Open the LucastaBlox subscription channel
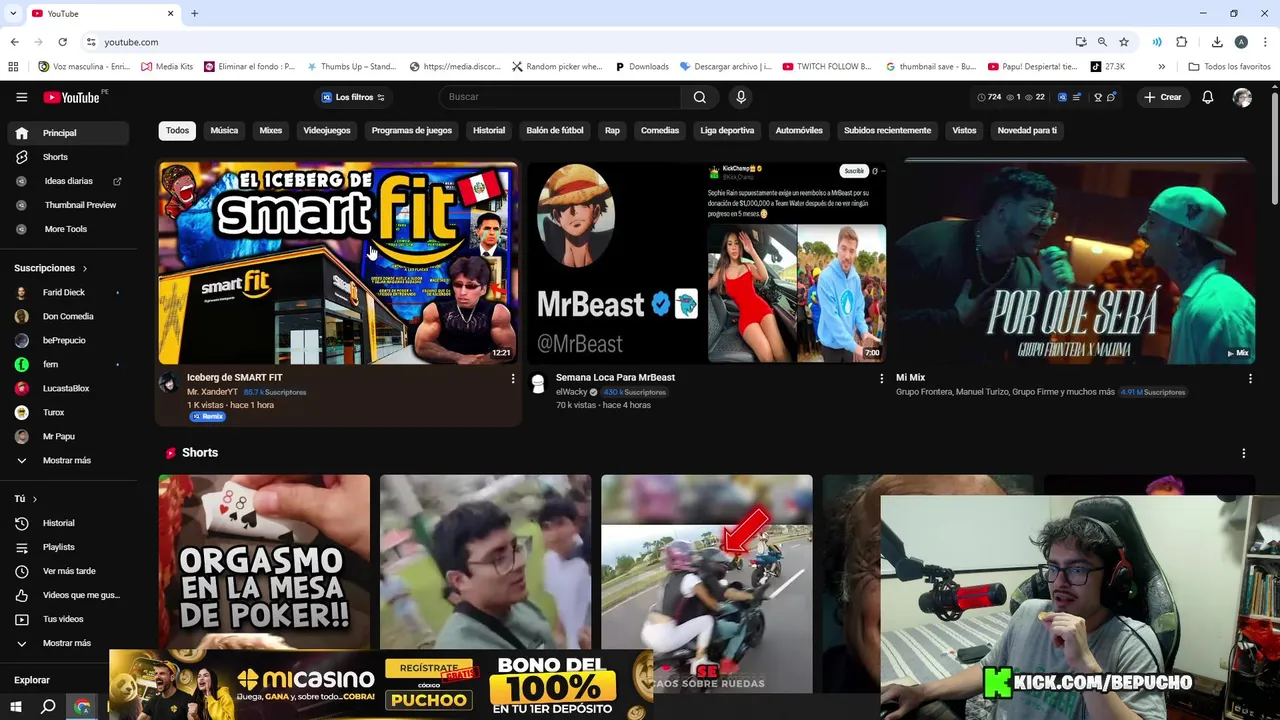This screenshot has height=720, width=1280. click(x=68, y=388)
